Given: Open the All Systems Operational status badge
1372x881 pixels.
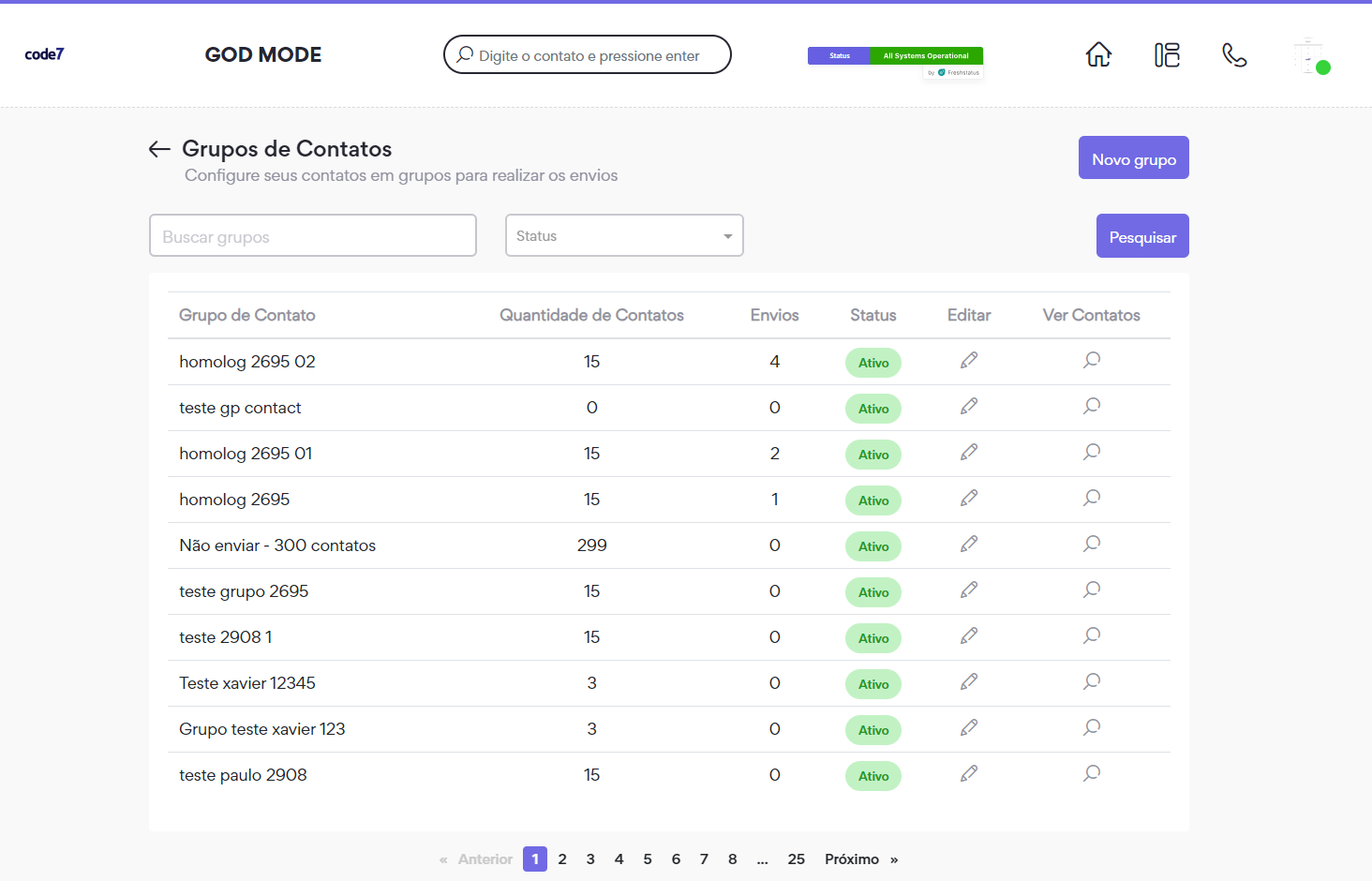Looking at the screenshot, I should (895, 56).
